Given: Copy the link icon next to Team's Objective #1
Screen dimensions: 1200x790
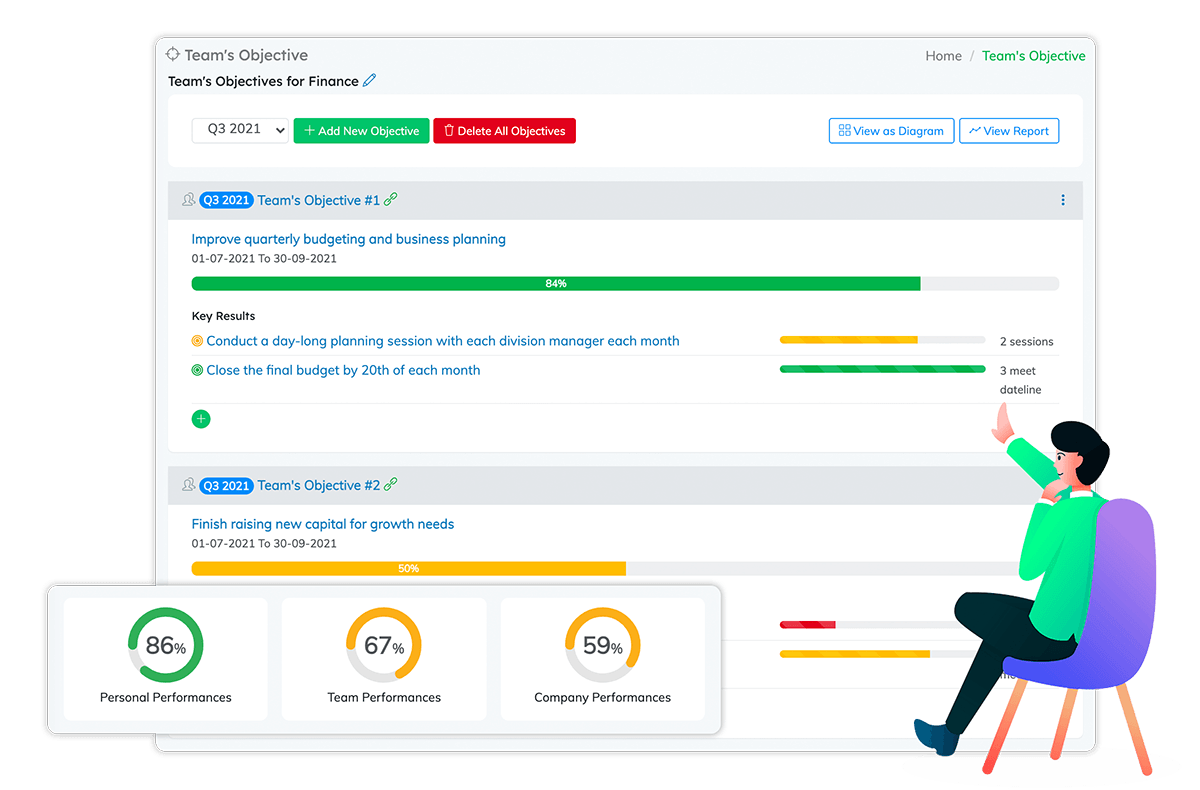Looking at the screenshot, I should [390, 199].
